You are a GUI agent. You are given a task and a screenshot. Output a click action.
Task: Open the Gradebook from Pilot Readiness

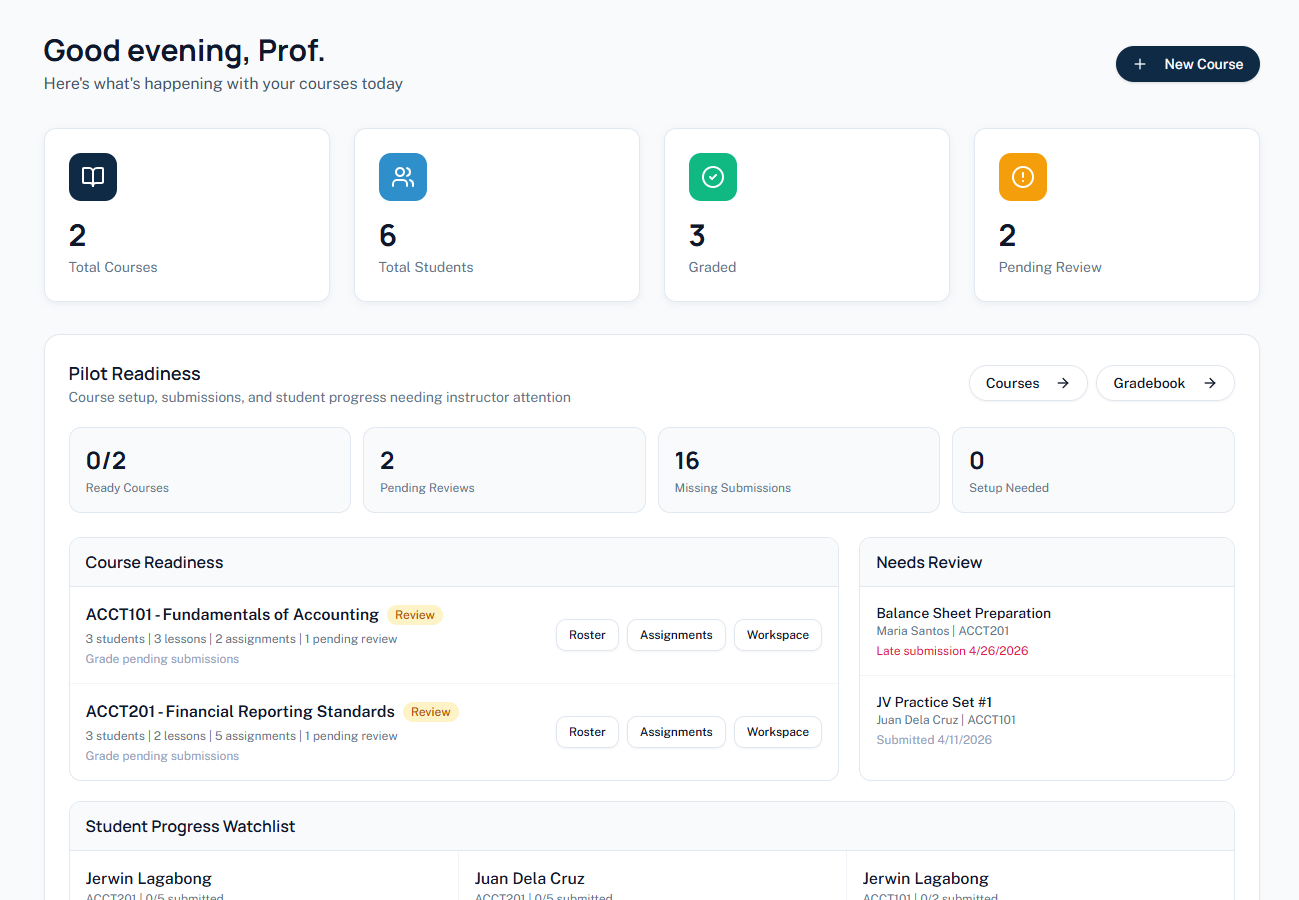tap(1165, 383)
